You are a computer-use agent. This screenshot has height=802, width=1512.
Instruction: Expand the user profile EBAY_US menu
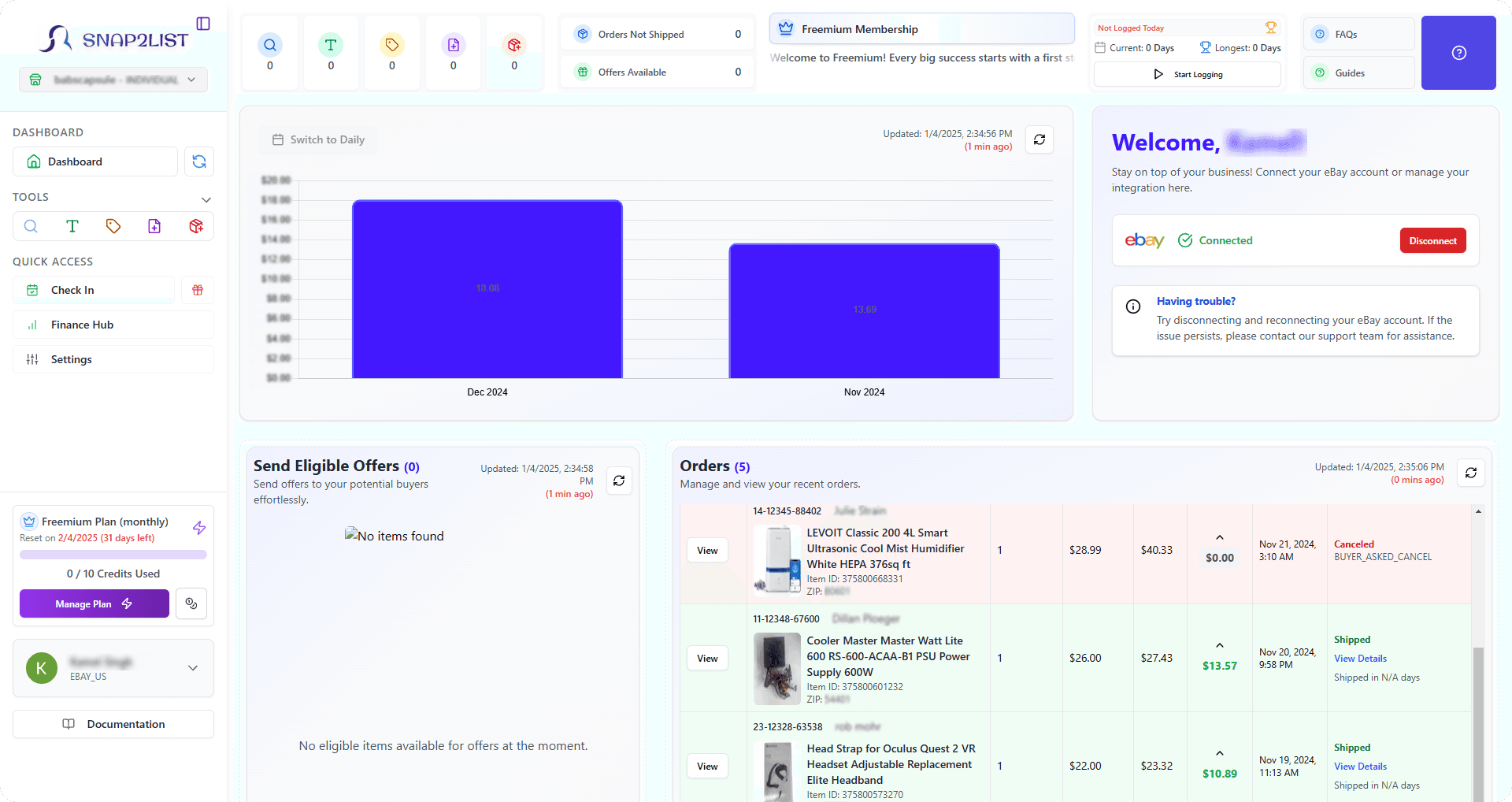193,668
